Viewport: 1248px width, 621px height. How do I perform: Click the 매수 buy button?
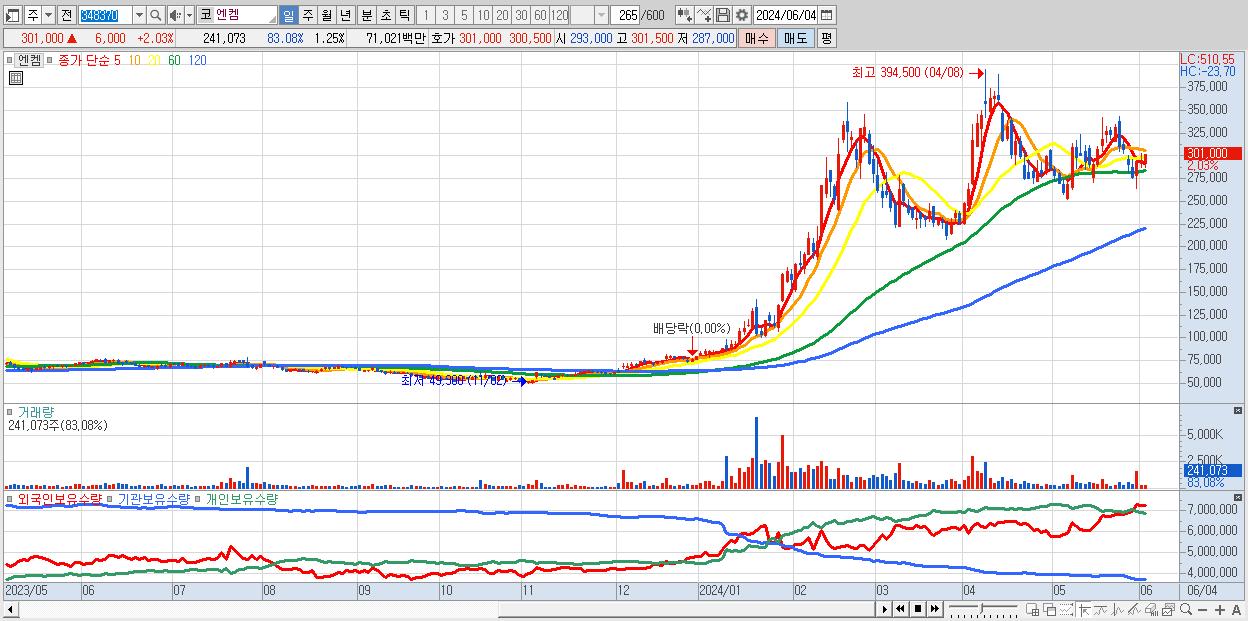click(x=757, y=38)
